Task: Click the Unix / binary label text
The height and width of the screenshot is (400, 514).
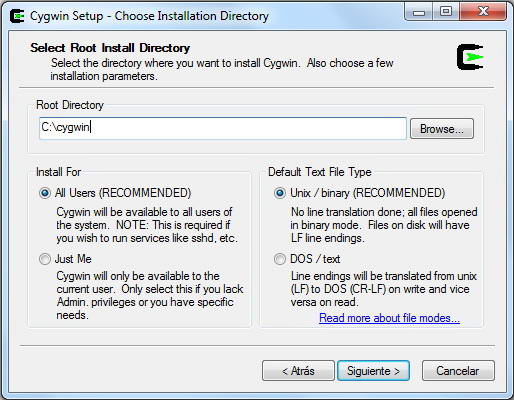Action: 368,193
